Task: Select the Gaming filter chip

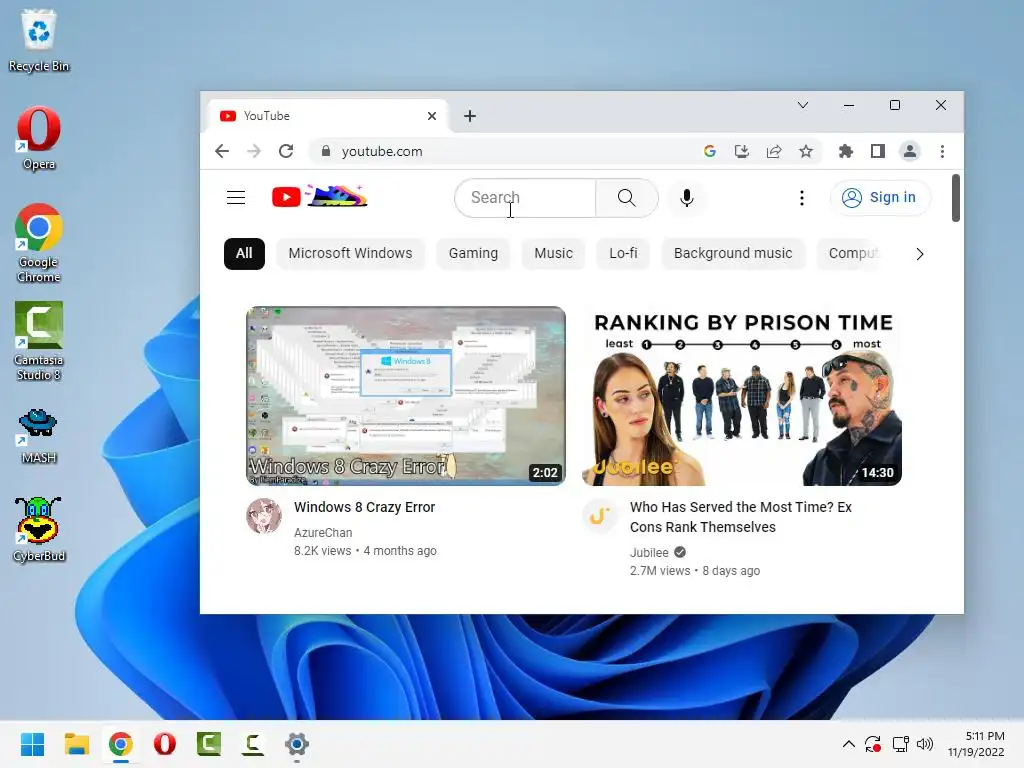Action: tap(473, 253)
